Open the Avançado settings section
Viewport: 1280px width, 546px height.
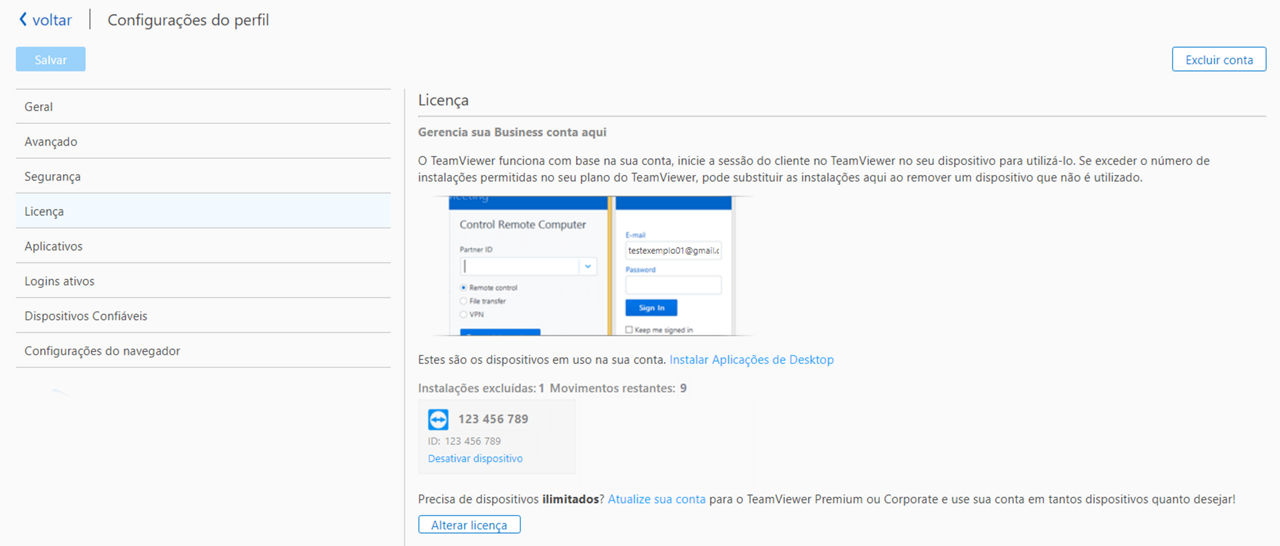pyautogui.click(x=203, y=142)
